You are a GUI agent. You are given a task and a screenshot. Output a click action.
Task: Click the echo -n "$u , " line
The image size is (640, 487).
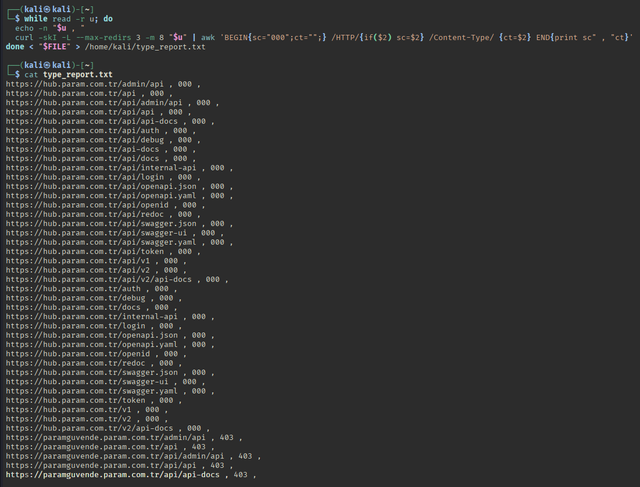pos(50,28)
